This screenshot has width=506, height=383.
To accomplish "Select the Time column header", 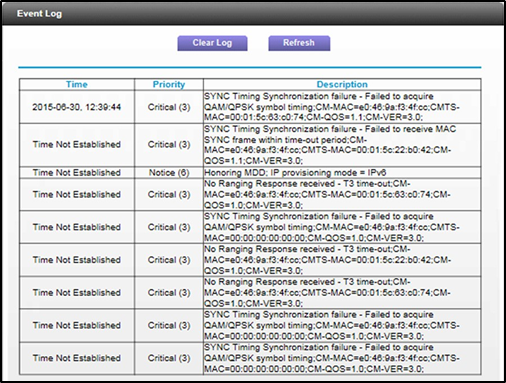I will pyautogui.click(x=77, y=84).
